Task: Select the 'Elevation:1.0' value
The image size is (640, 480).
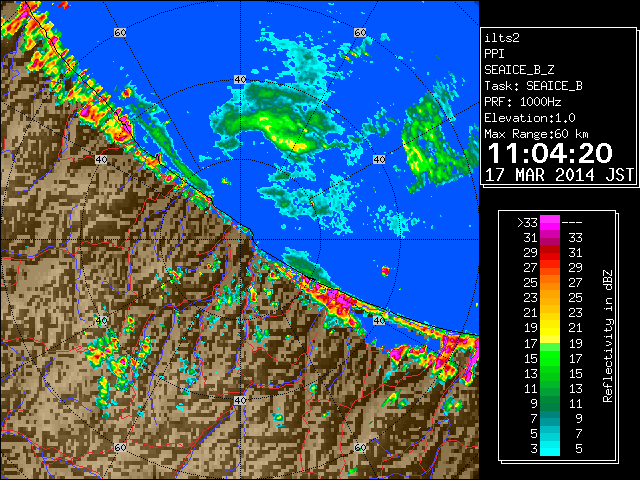Action: coord(530,118)
